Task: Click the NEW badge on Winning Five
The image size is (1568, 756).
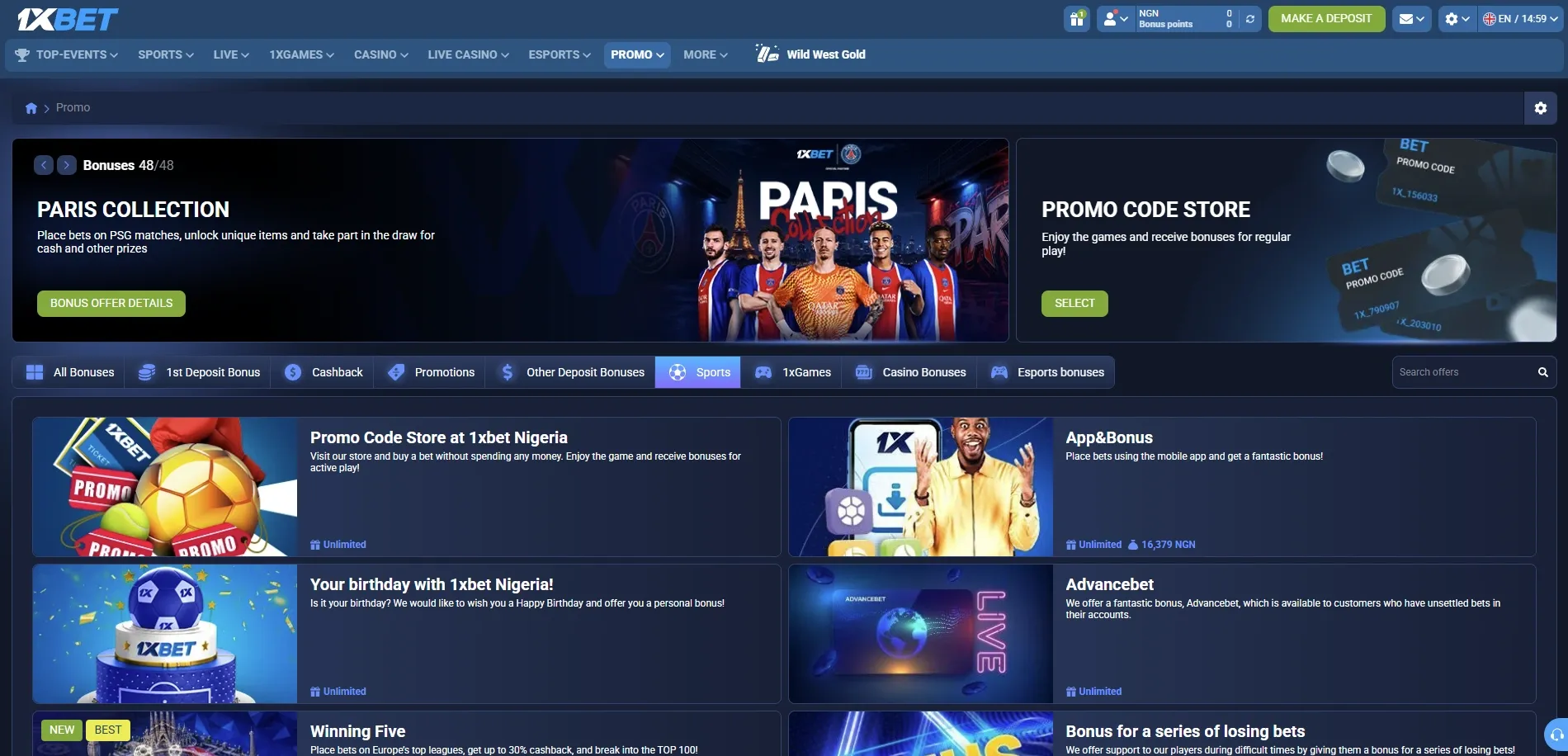Action: pyautogui.click(x=62, y=730)
